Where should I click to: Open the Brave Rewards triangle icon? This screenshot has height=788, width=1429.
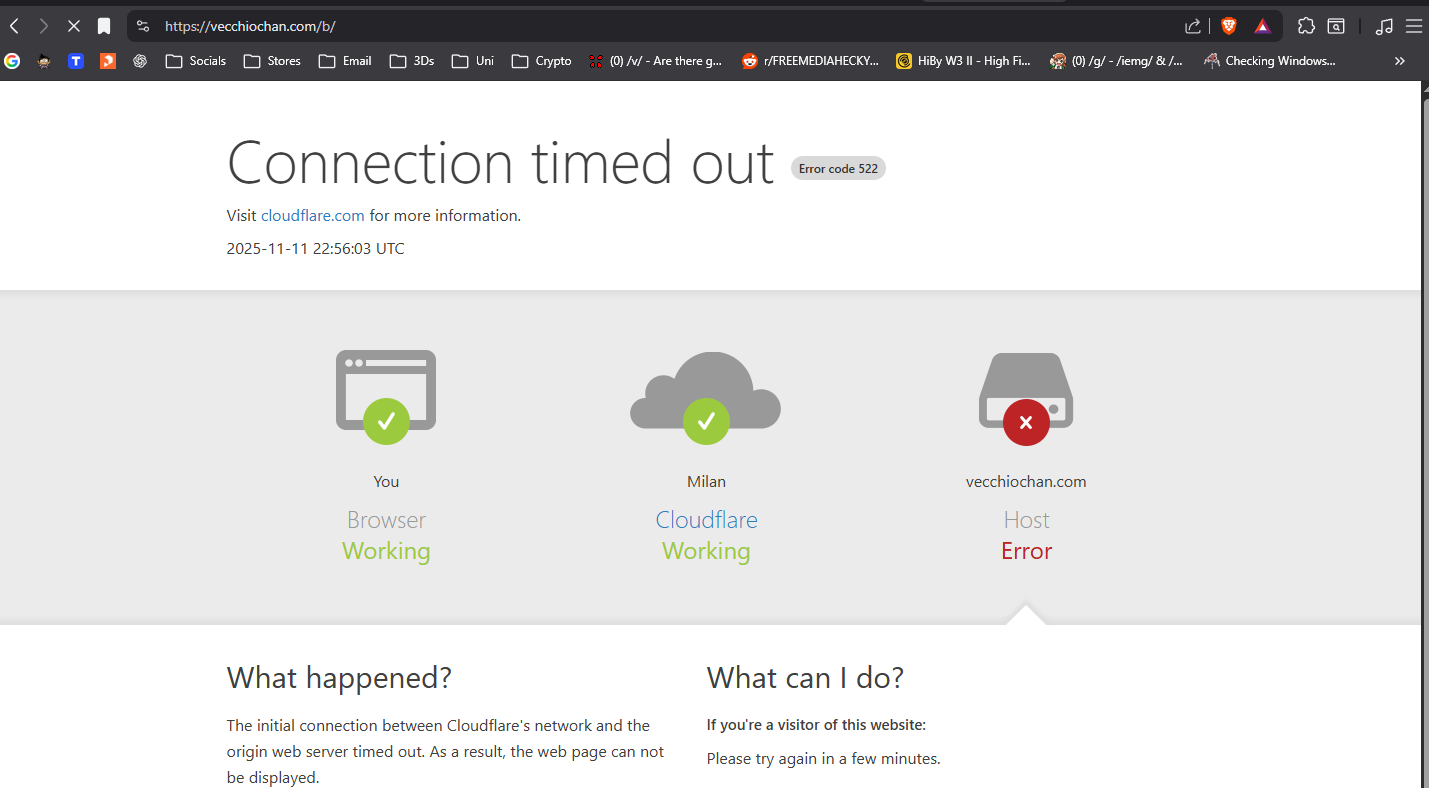click(1263, 26)
